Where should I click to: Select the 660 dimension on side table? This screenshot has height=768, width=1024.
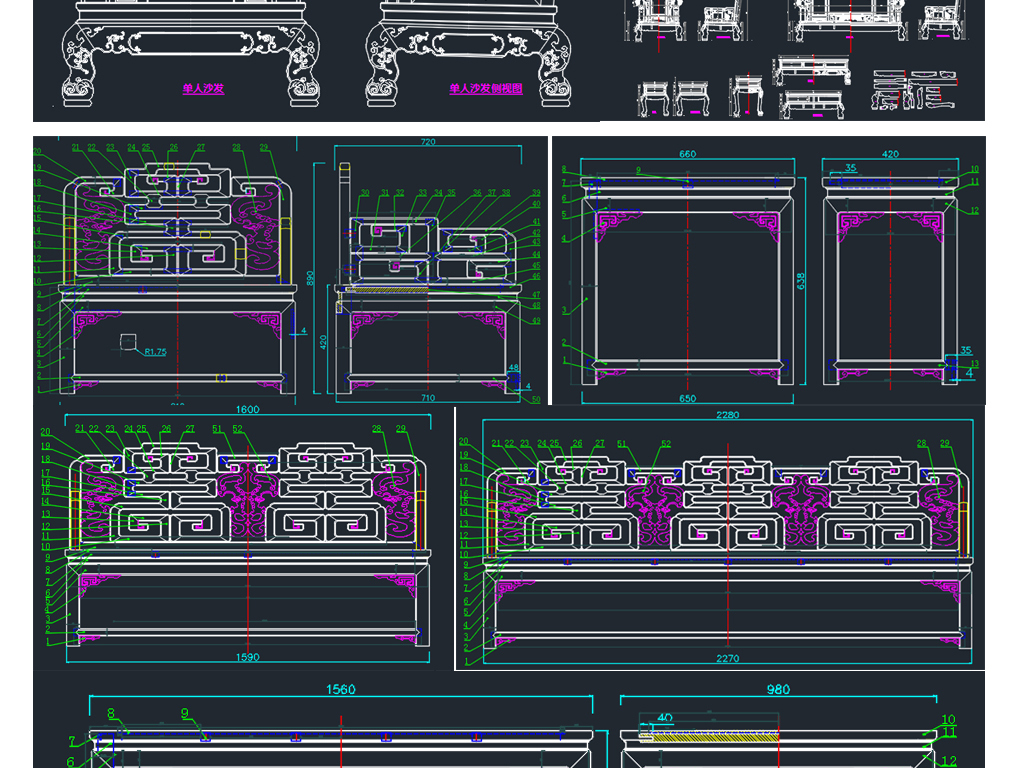pos(688,154)
